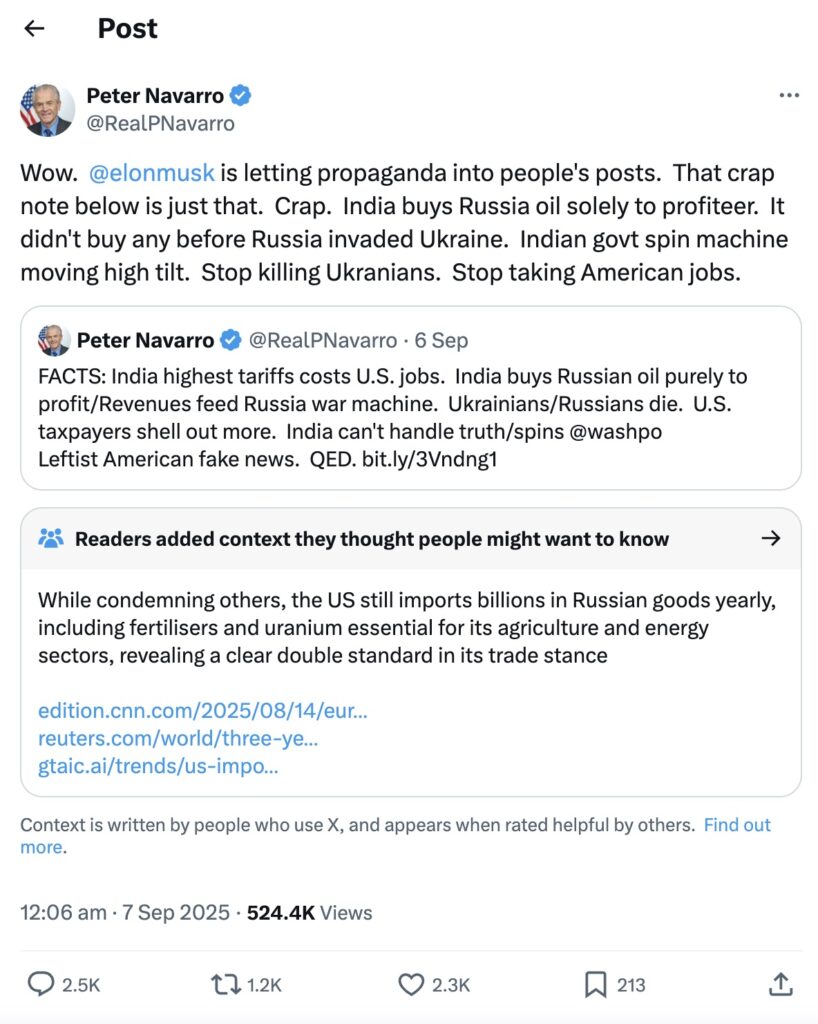Click the share upload icon

(x=781, y=985)
